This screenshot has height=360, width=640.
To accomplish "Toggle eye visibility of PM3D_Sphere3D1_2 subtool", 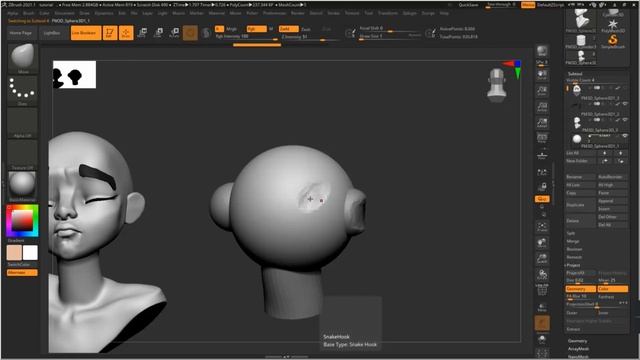I will click(625, 104).
